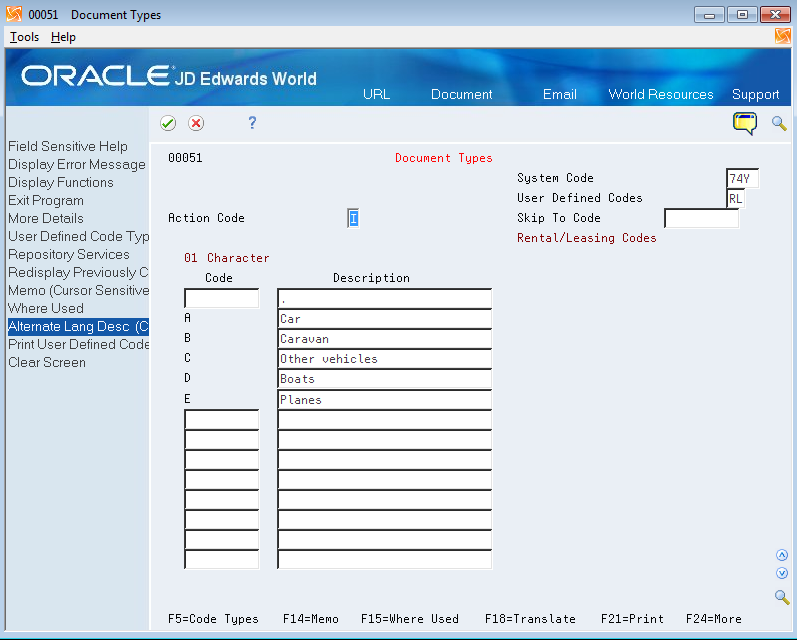
Task: Click F24=More function key
Action: click(x=714, y=619)
